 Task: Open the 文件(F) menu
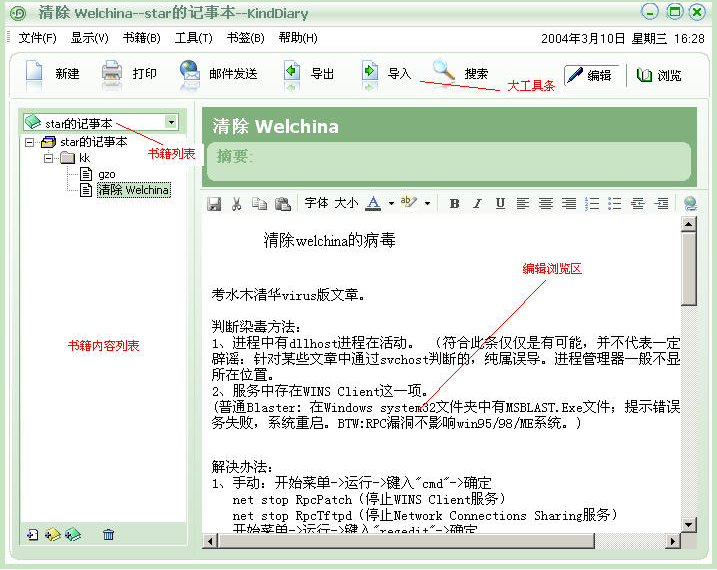(37, 38)
